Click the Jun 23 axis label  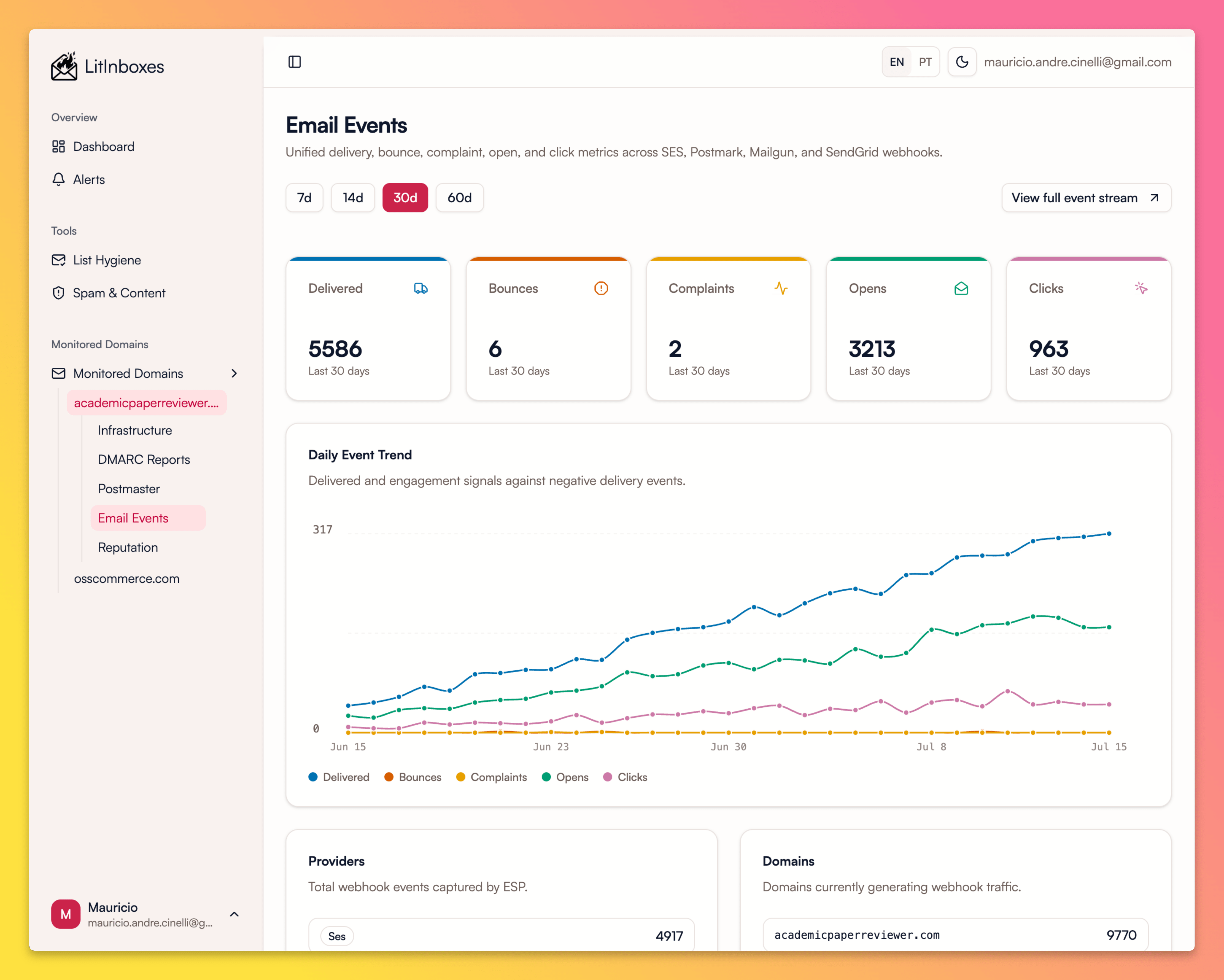(x=551, y=747)
